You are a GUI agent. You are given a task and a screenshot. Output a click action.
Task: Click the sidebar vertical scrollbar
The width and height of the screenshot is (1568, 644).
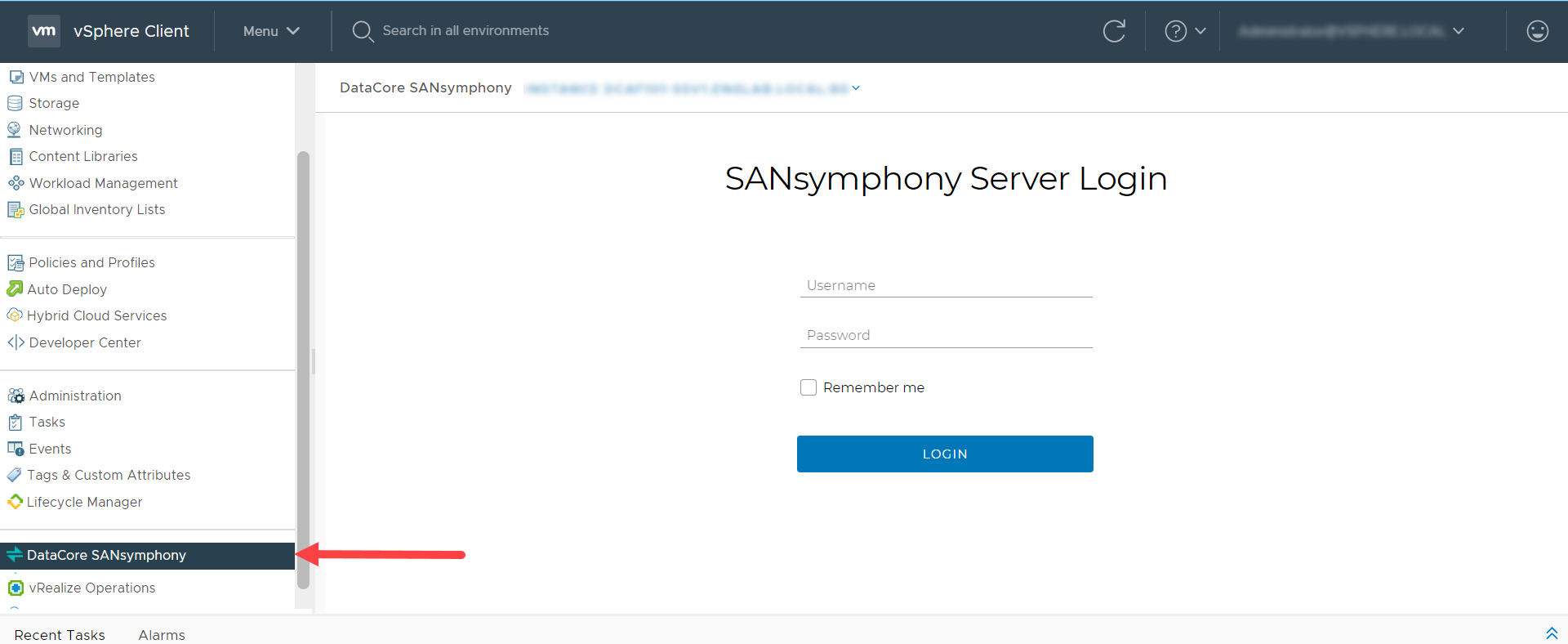point(303,369)
